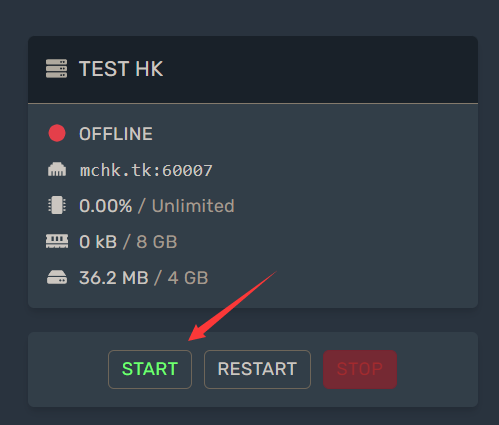The height and width of the screenshot is (425, 499).
Task: Click the Unlimited CPU limit text
Action: (193, 206)
